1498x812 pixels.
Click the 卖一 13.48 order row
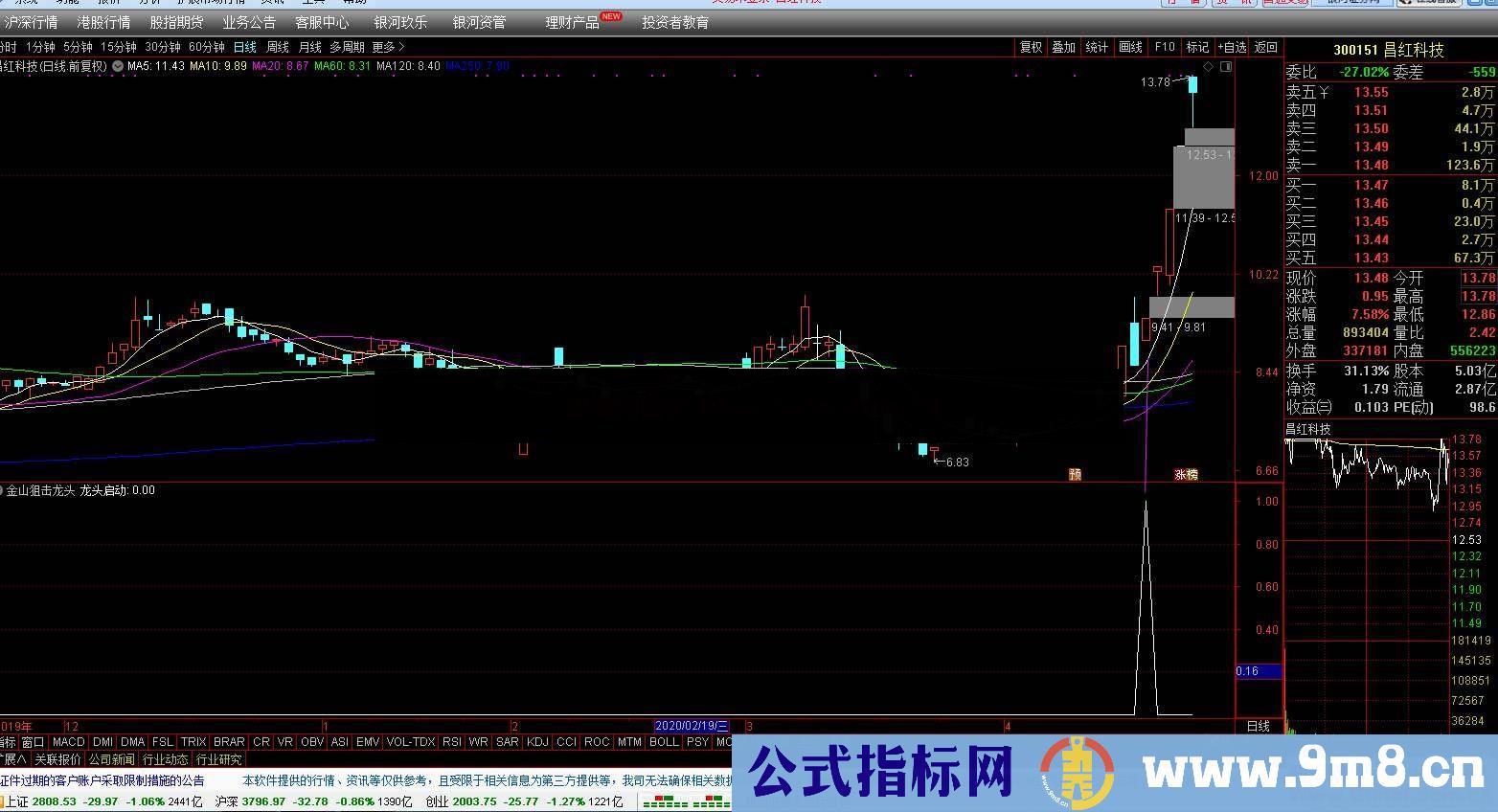[1390, 166]
